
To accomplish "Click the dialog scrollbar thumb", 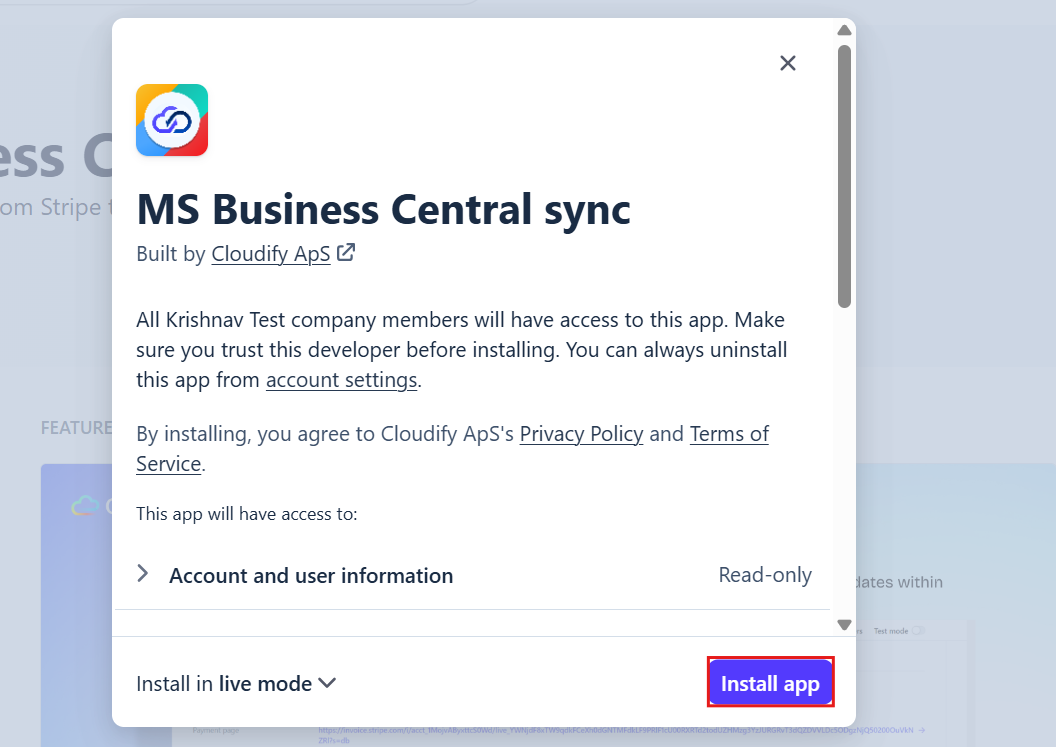I will 845,176.
